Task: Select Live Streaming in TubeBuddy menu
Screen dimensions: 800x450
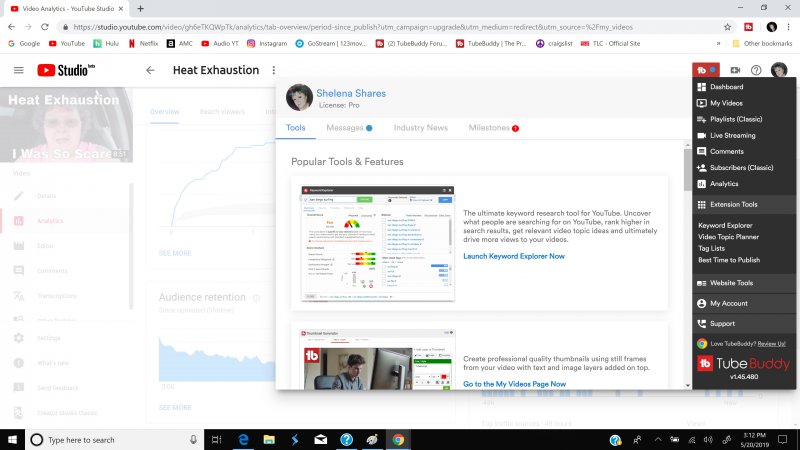Action: coord(732,135)
